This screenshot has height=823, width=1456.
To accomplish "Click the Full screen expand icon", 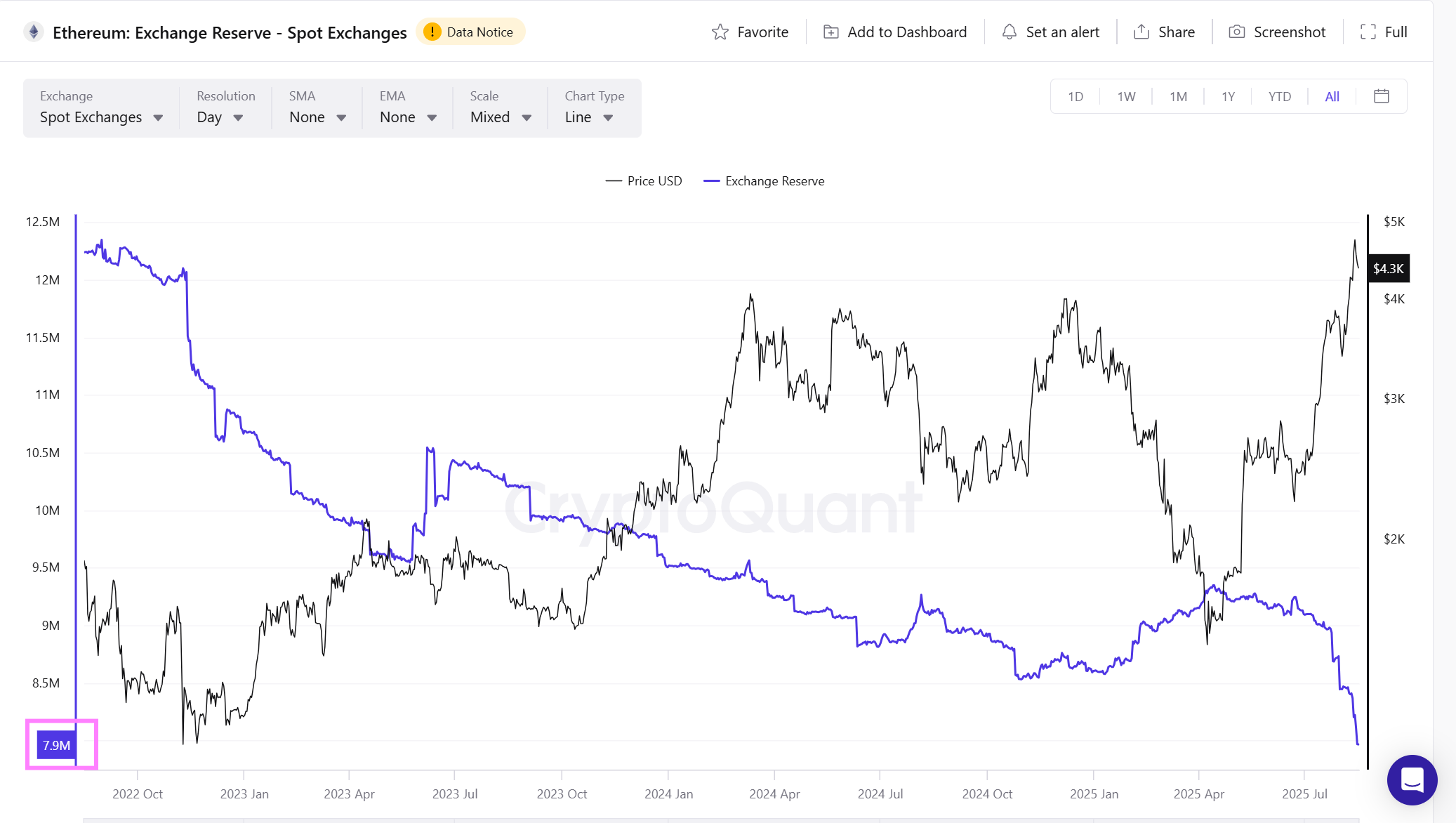I will click(x=1368, y=32).
